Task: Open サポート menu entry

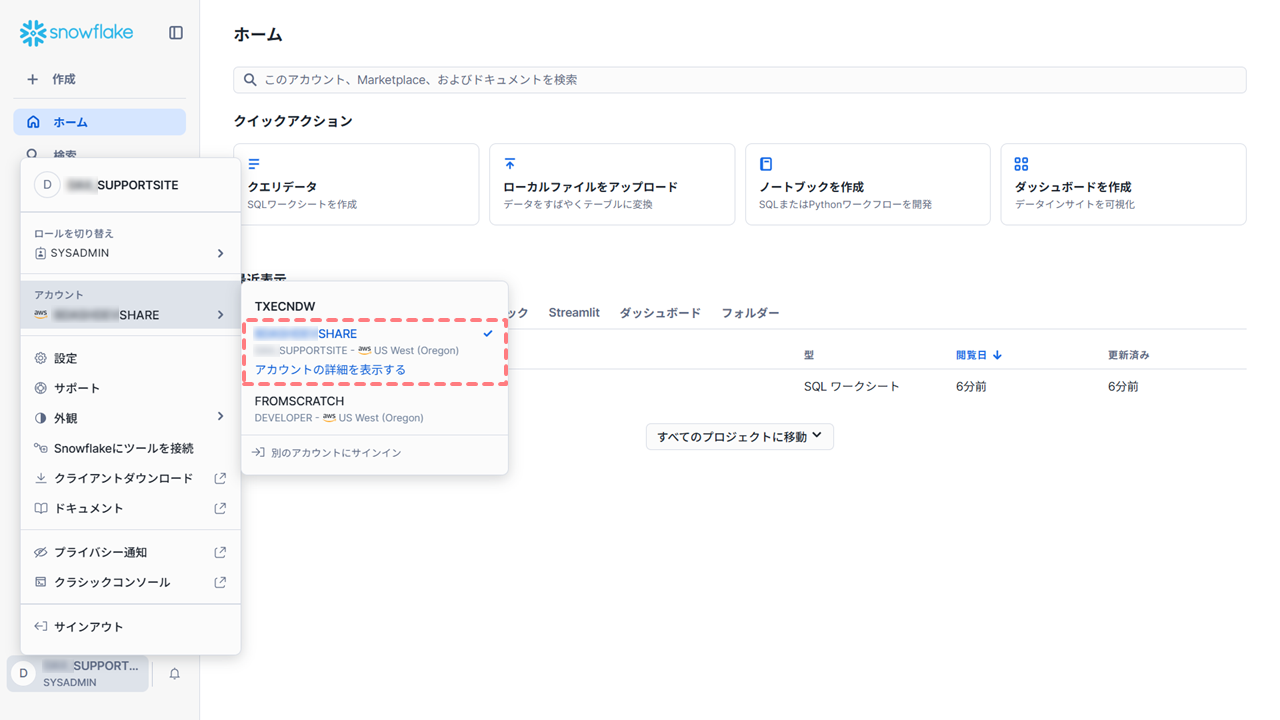Action: [130, 388]
